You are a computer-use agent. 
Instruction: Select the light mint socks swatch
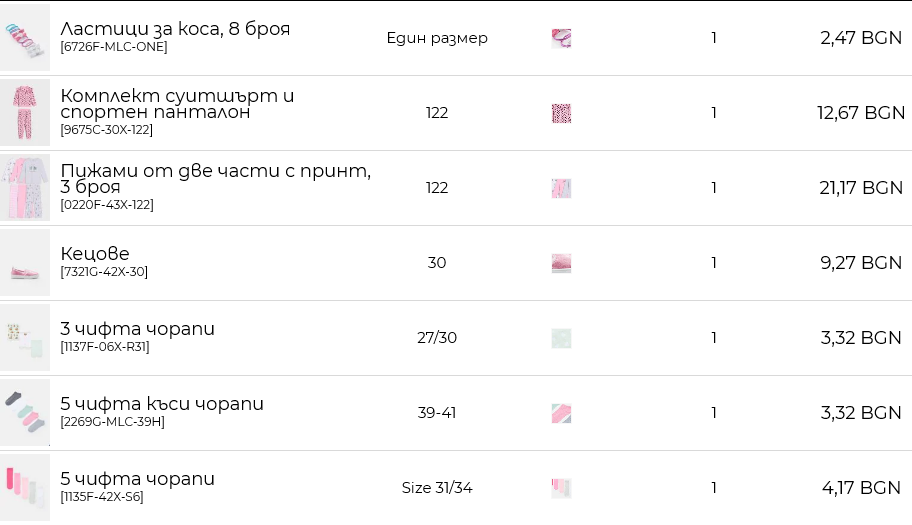point(561,339)
